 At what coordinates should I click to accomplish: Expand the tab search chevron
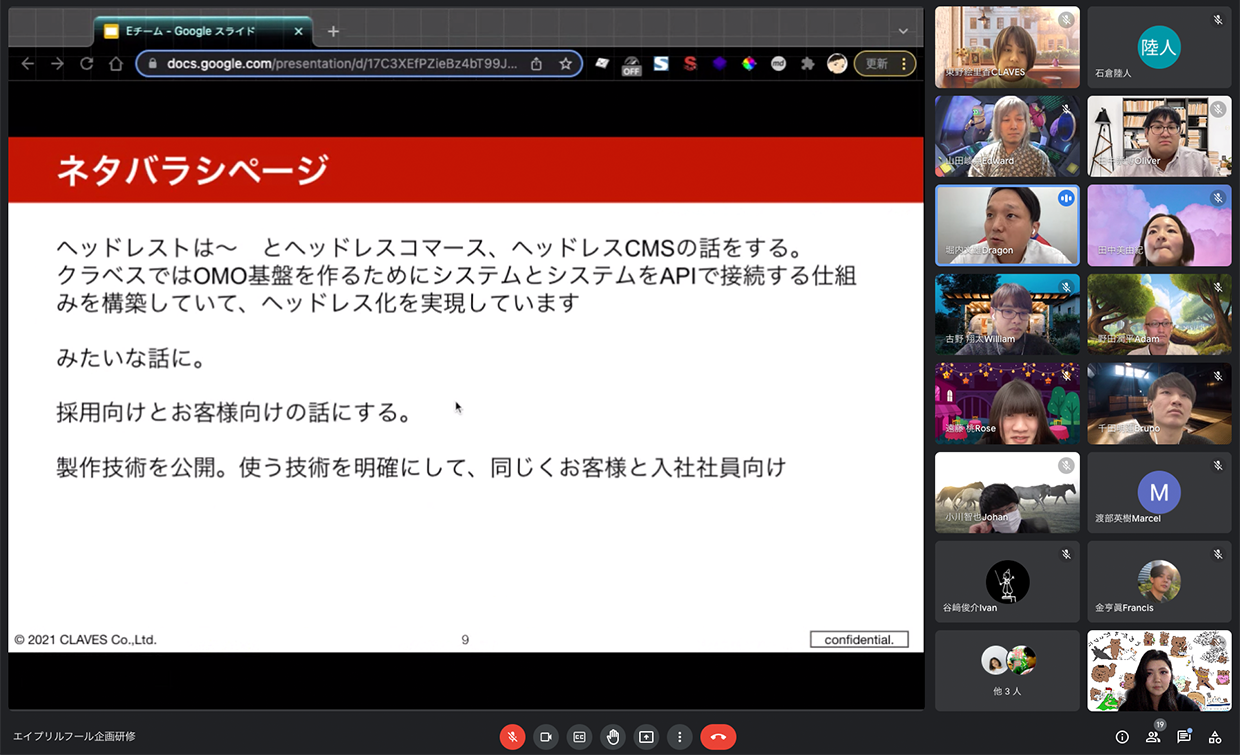[x=903, y=31]
